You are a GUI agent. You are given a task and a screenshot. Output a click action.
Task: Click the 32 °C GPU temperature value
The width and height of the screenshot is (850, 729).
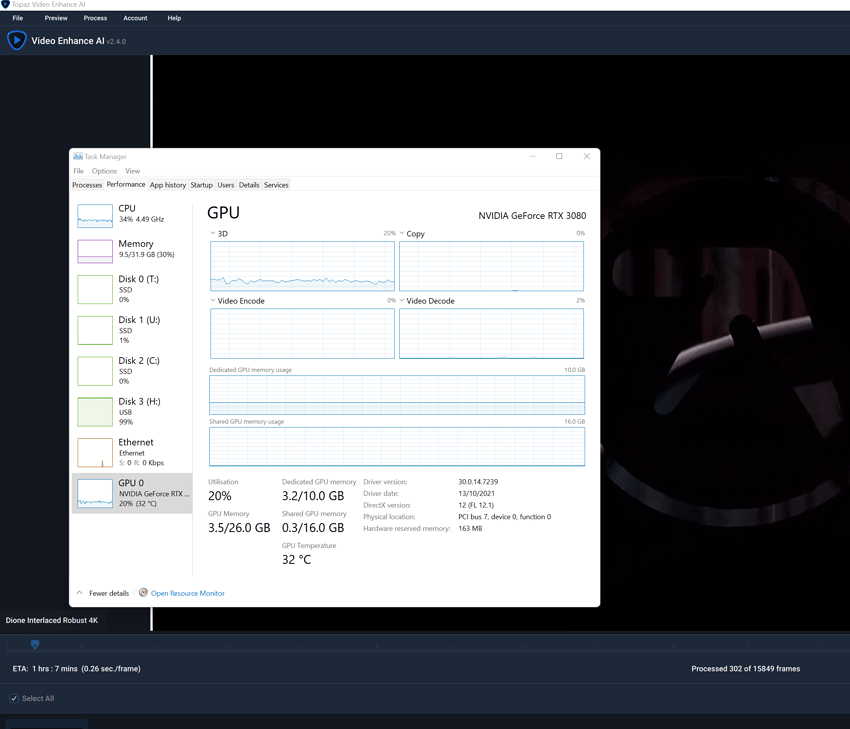[x=297, y=559]
